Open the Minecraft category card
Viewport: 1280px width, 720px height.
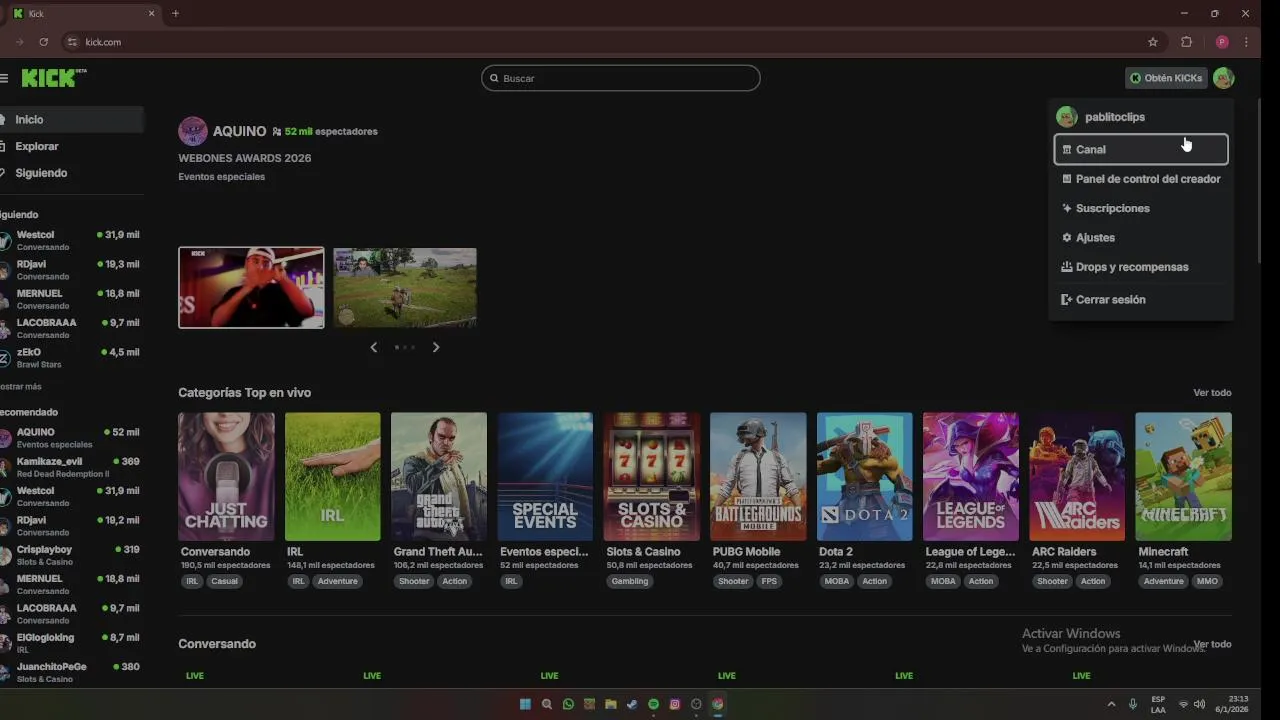[x=1184, y=477]
